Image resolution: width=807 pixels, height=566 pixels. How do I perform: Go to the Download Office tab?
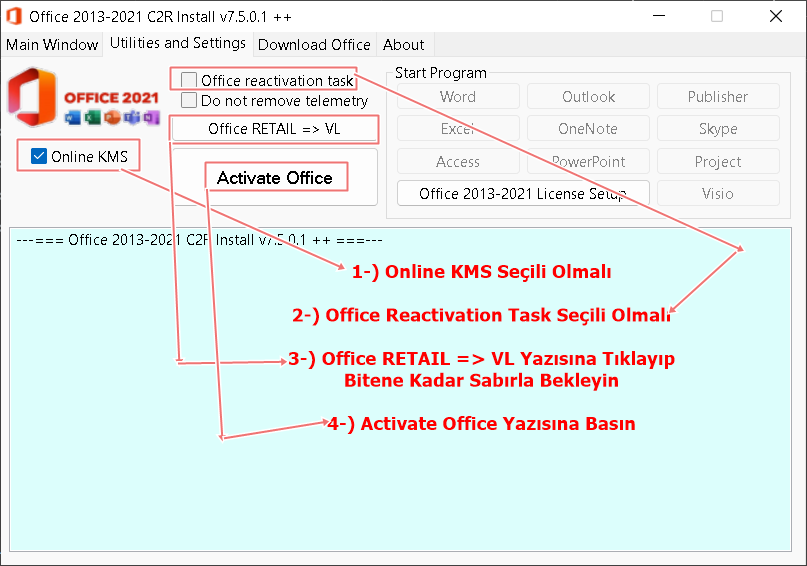click(x=314, y=45)
